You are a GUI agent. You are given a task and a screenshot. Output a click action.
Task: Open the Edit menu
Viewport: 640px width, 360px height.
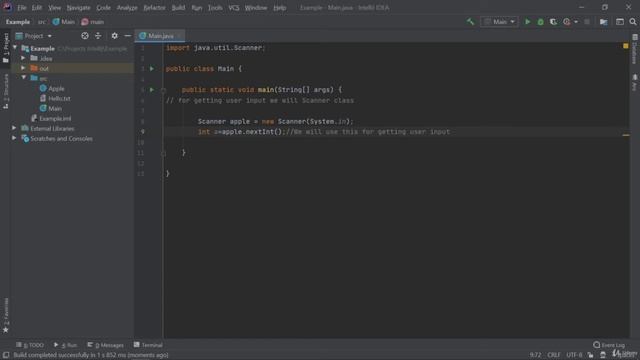[37, 8]
